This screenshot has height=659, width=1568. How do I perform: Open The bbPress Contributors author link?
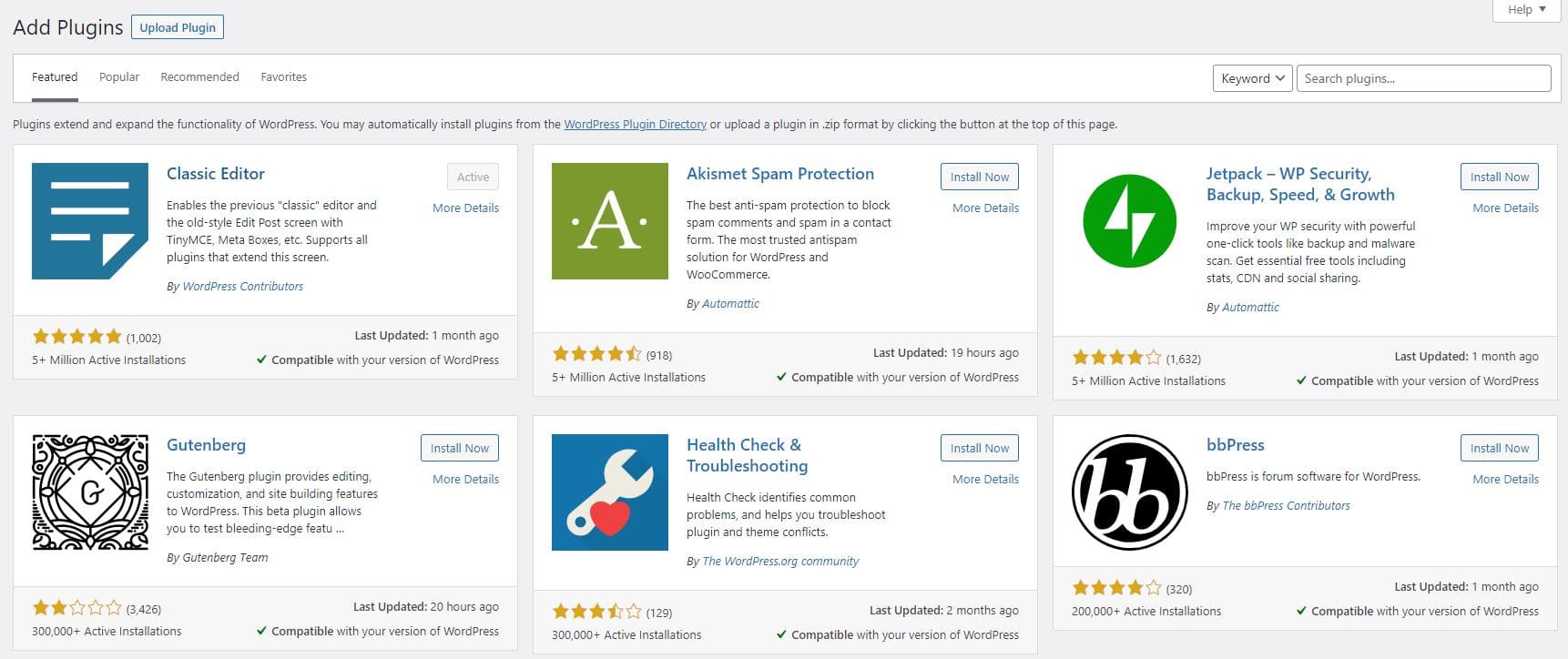tap(1286, 505)
